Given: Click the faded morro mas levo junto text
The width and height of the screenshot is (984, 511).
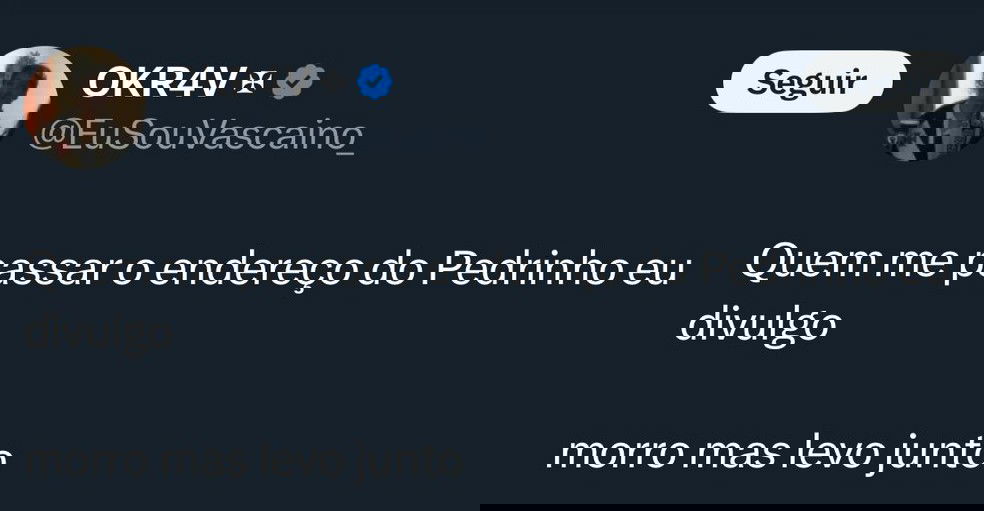Looking at the screenshot, I should click(243, 461).
